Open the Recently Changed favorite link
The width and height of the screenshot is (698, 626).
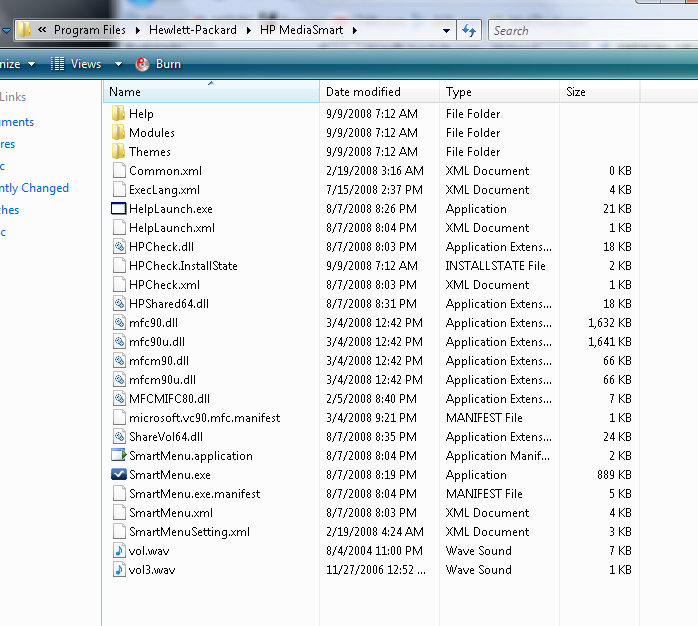[34, 188]
